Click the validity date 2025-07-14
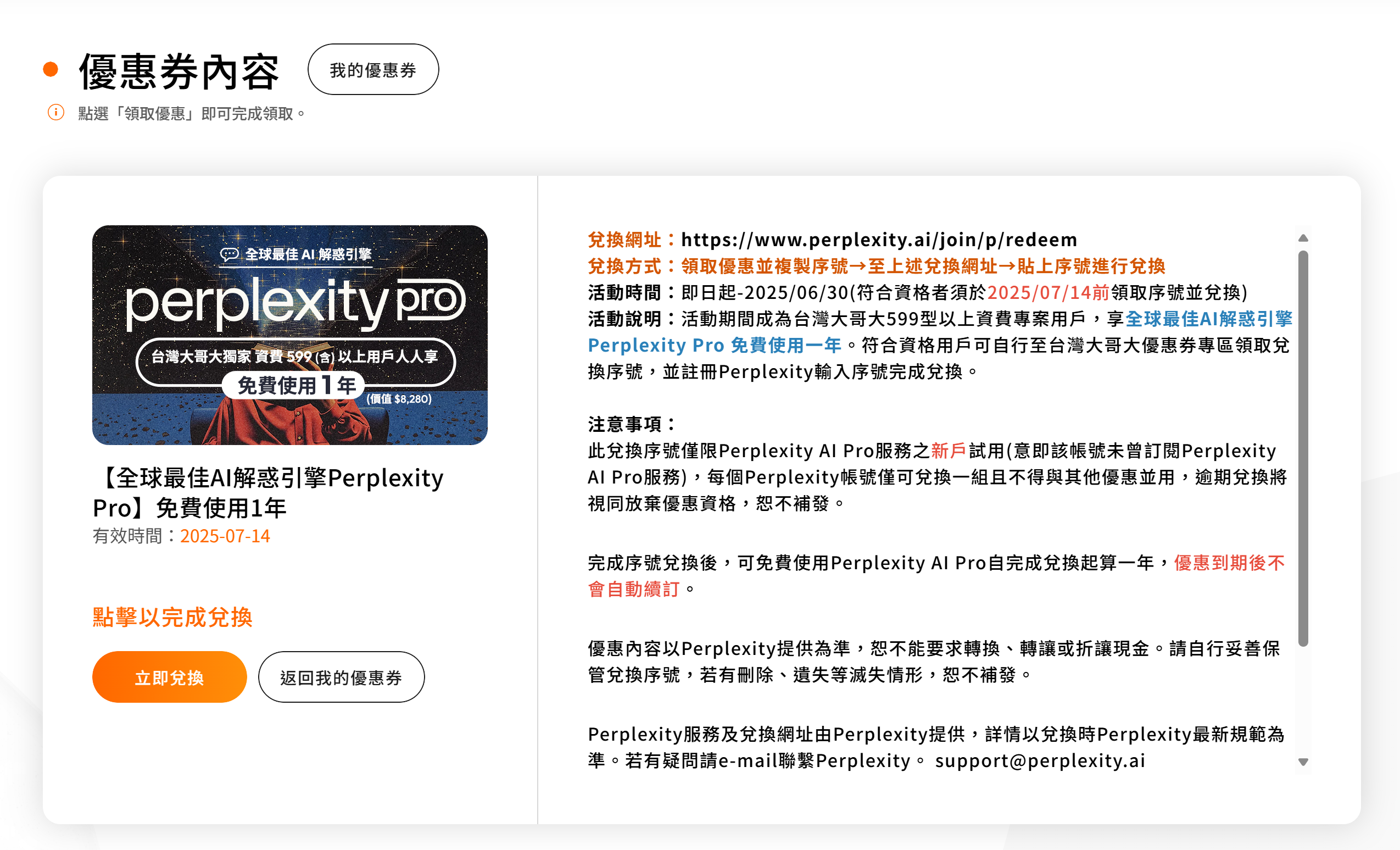The height and width of the screenshot is (850, 1400). (225, 536)
